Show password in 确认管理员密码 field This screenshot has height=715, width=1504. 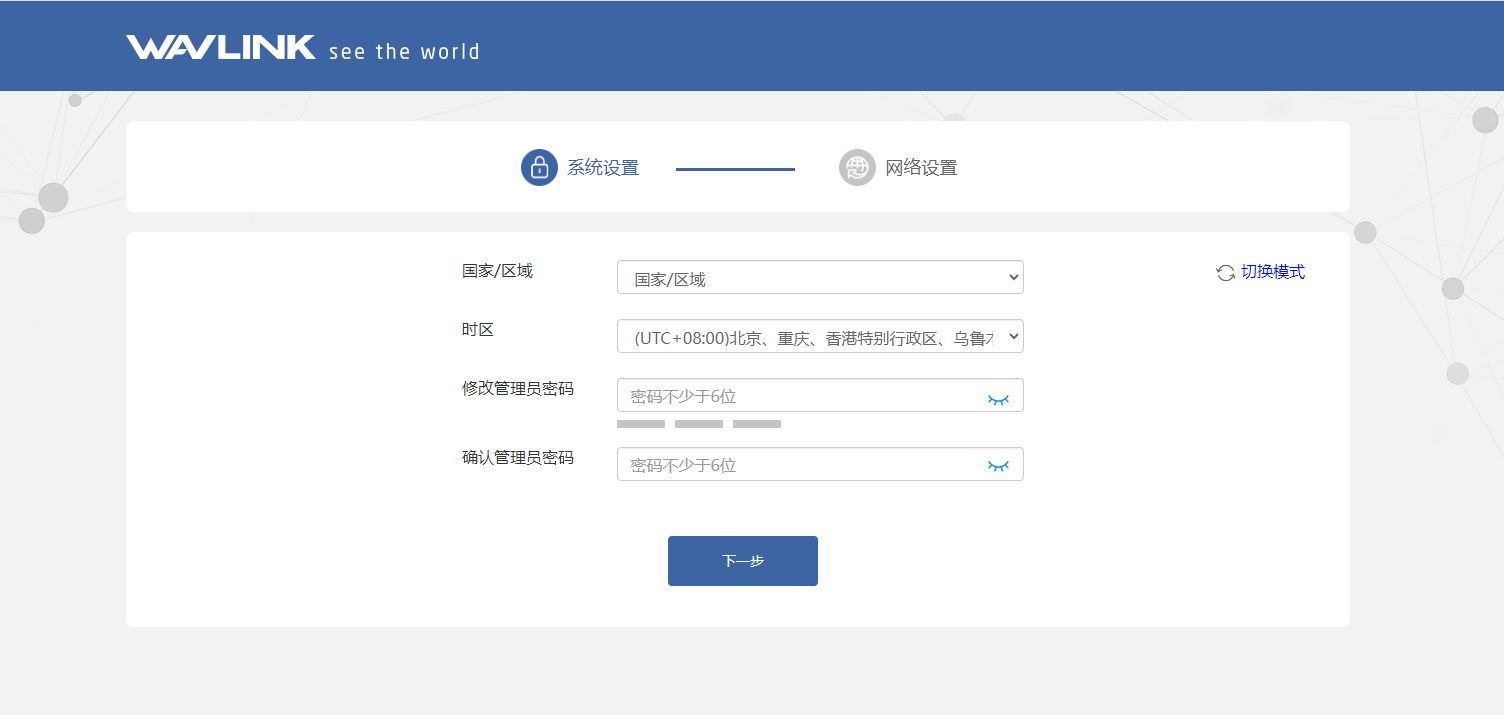point(998,465)
